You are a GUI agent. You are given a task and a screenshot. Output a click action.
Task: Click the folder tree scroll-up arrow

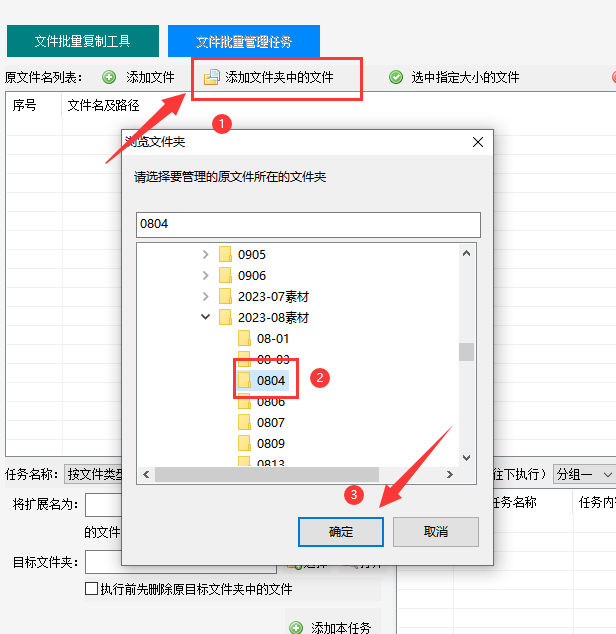[466, 254]
